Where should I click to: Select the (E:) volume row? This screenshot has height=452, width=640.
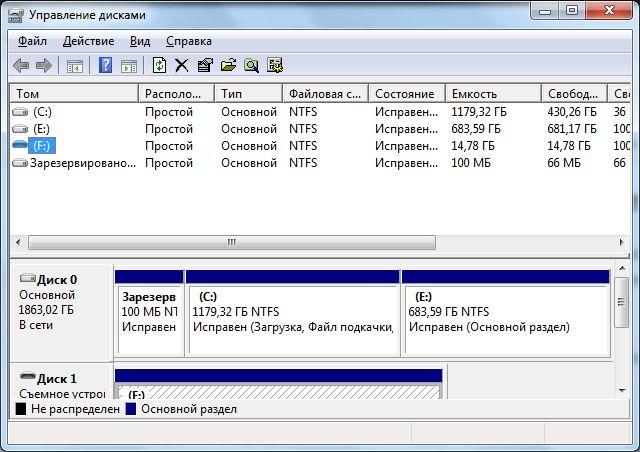pyautogui.click(x=320, y=129)
